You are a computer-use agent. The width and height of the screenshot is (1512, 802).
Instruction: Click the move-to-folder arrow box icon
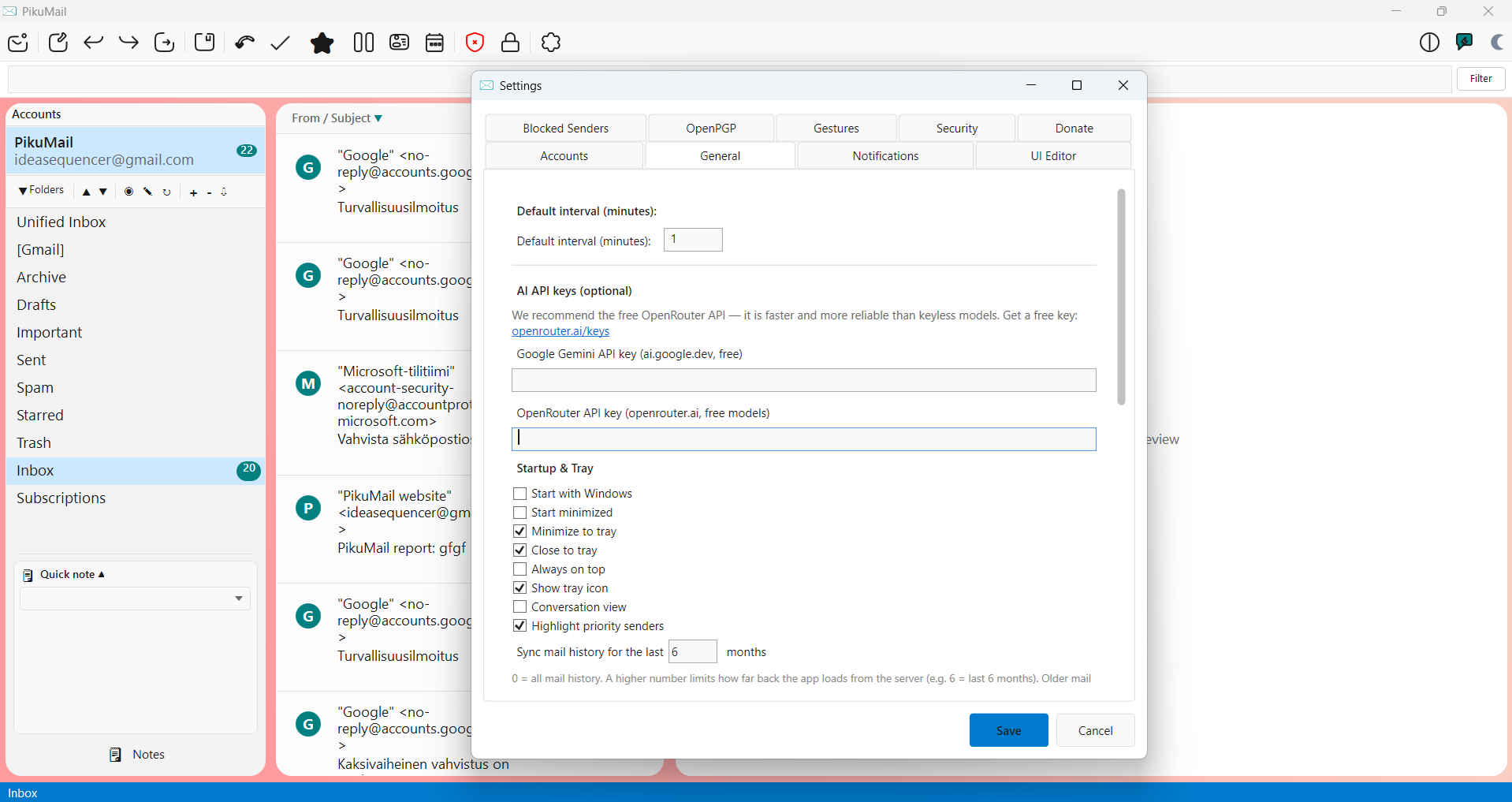164,43
